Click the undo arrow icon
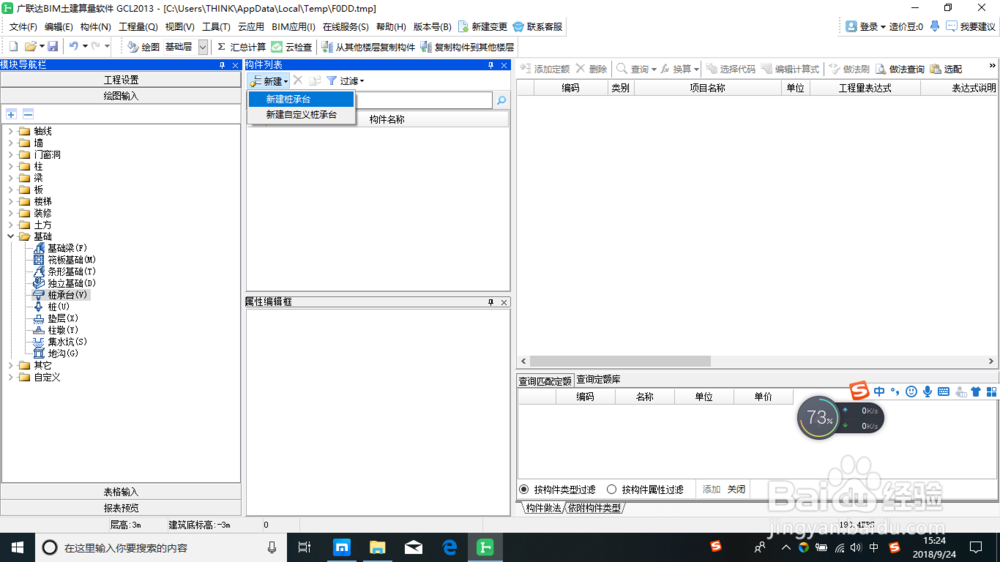This screenshot has width=1000, height=562. click(74, 47)
